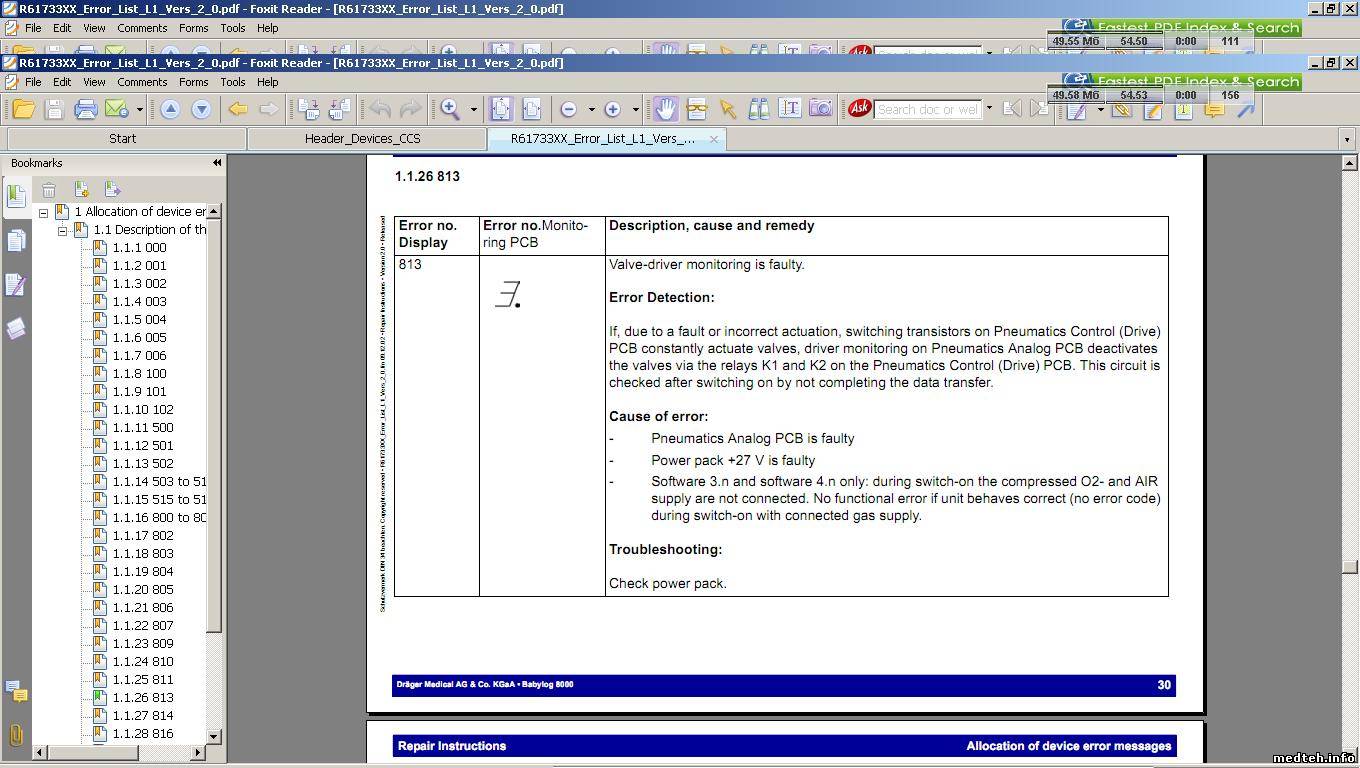This screenshot has height=768, width=1360.
Task: Open the zoom tool dropdown arrow
Action: pyautogui.click(x=473, y=110)
